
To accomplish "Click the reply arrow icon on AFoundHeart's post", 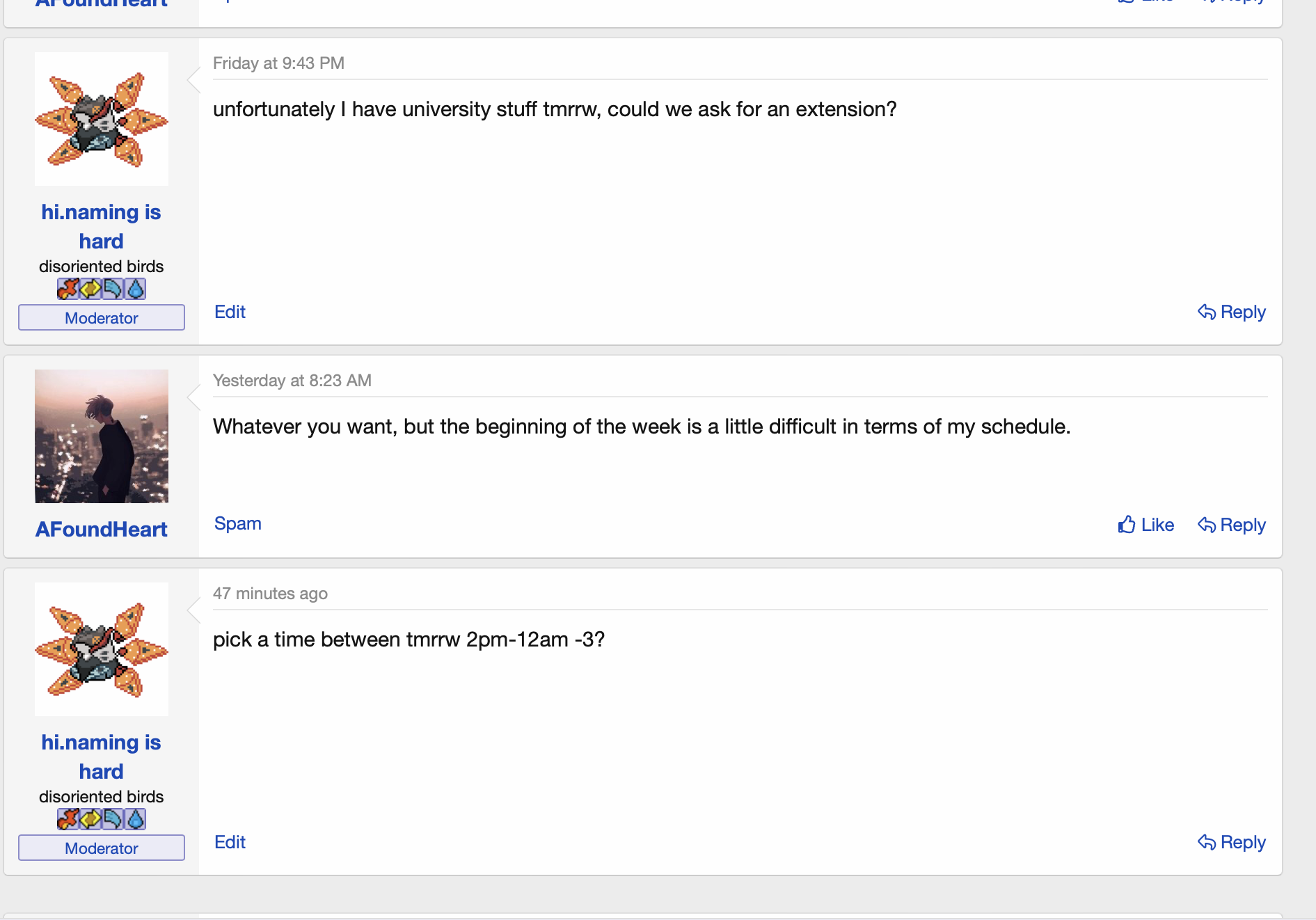I will pyautogui.click(x=1207, y=525).
